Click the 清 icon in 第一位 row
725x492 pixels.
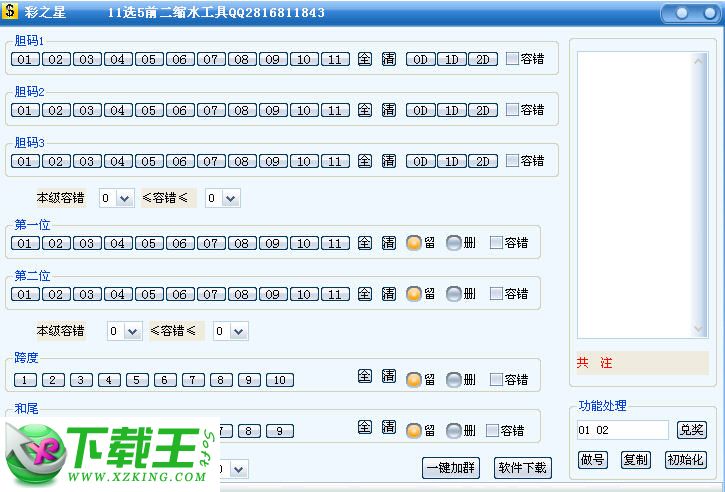(389, 243)
